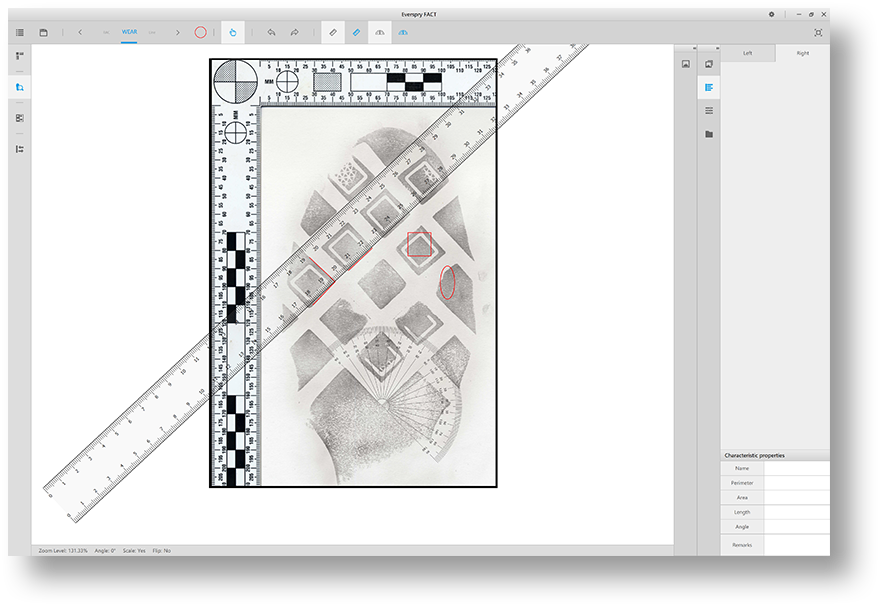Open settings gear in title bar
The image size is (881, 607).
771,15
